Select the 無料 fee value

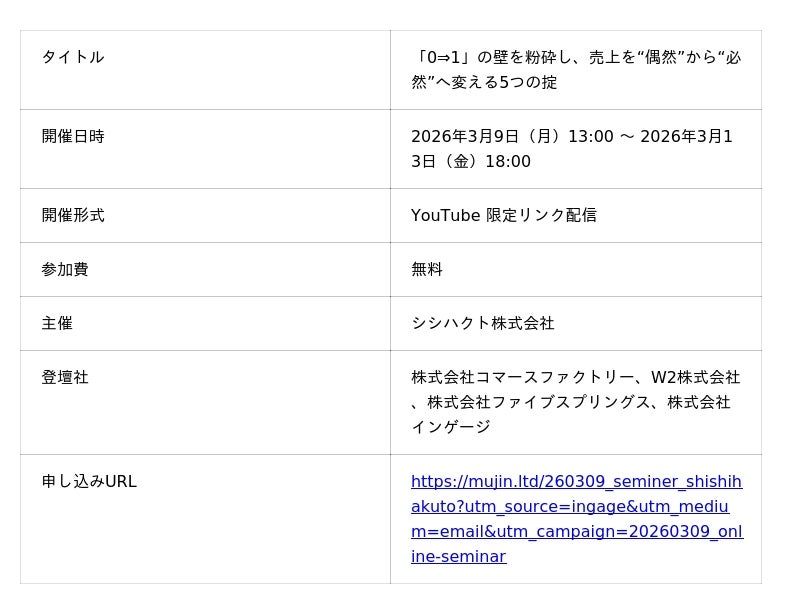point(427,269)
